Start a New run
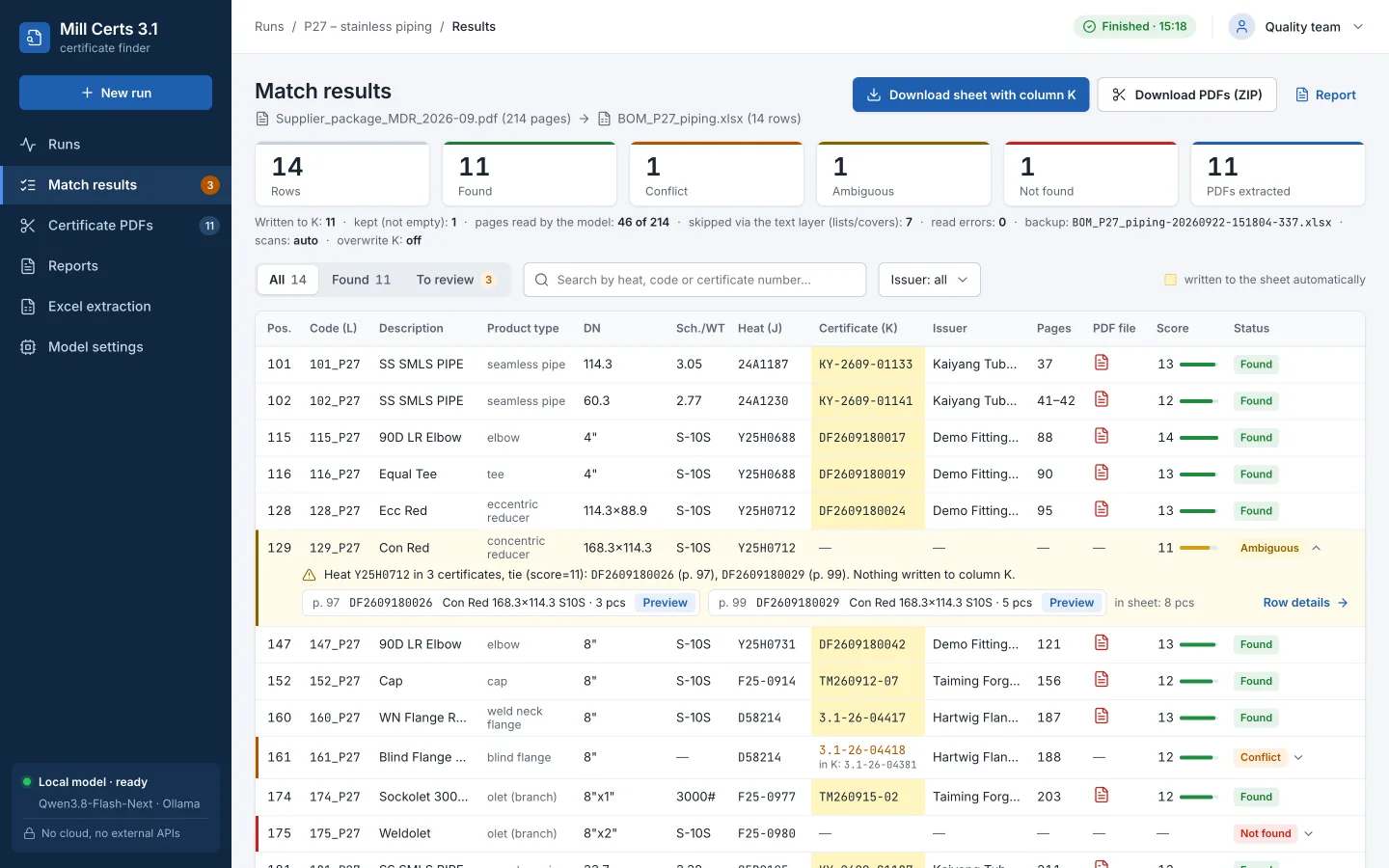 (116, 93)
